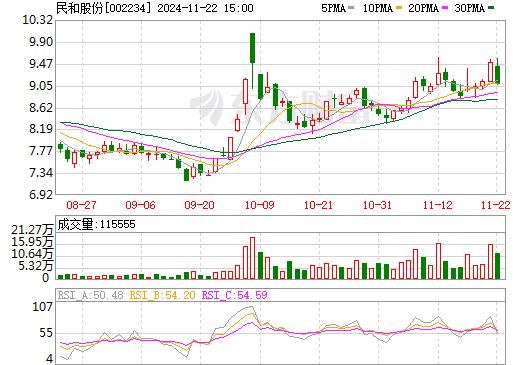The height and width of the screenshot is (365, 520).
Task: Click the 10-09 date axis label
Action: (x=260, y=205)
